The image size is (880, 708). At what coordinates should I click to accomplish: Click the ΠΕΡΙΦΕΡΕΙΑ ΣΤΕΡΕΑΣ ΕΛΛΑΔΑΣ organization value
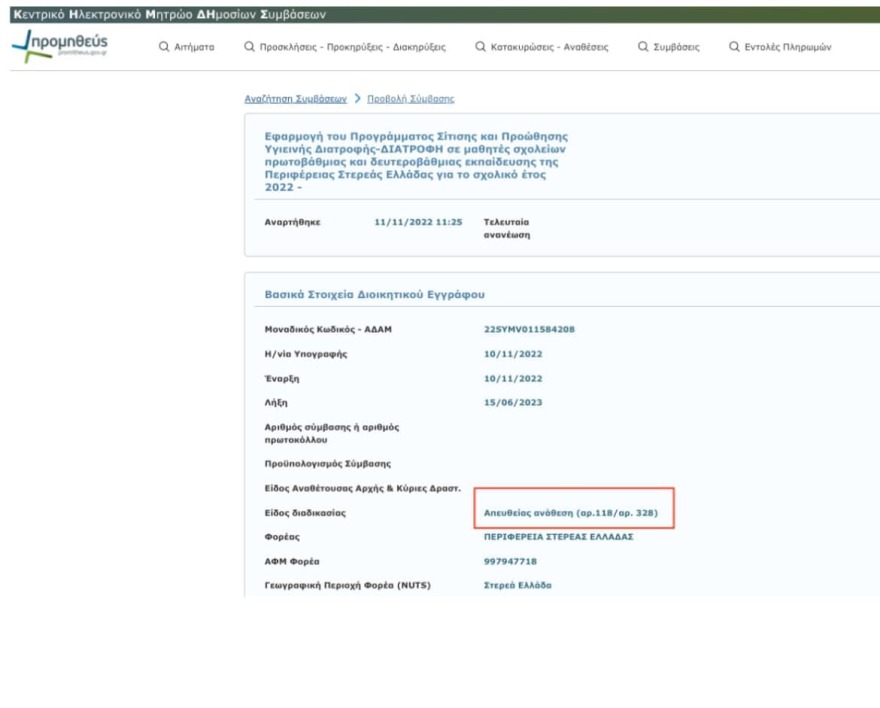tap(558, 536)
